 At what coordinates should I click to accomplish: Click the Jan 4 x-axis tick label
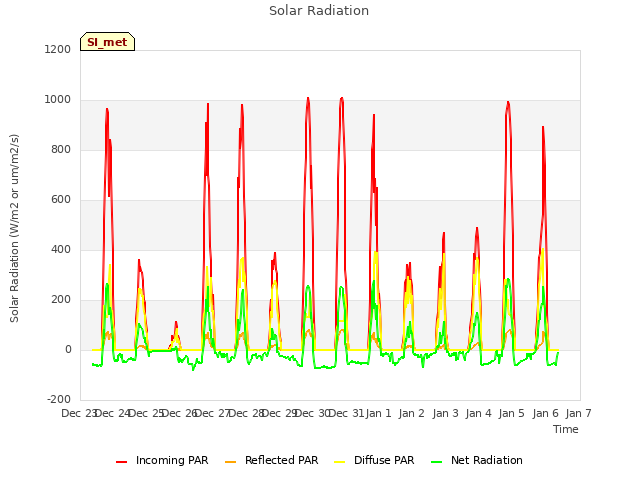[x=478, y=413]
